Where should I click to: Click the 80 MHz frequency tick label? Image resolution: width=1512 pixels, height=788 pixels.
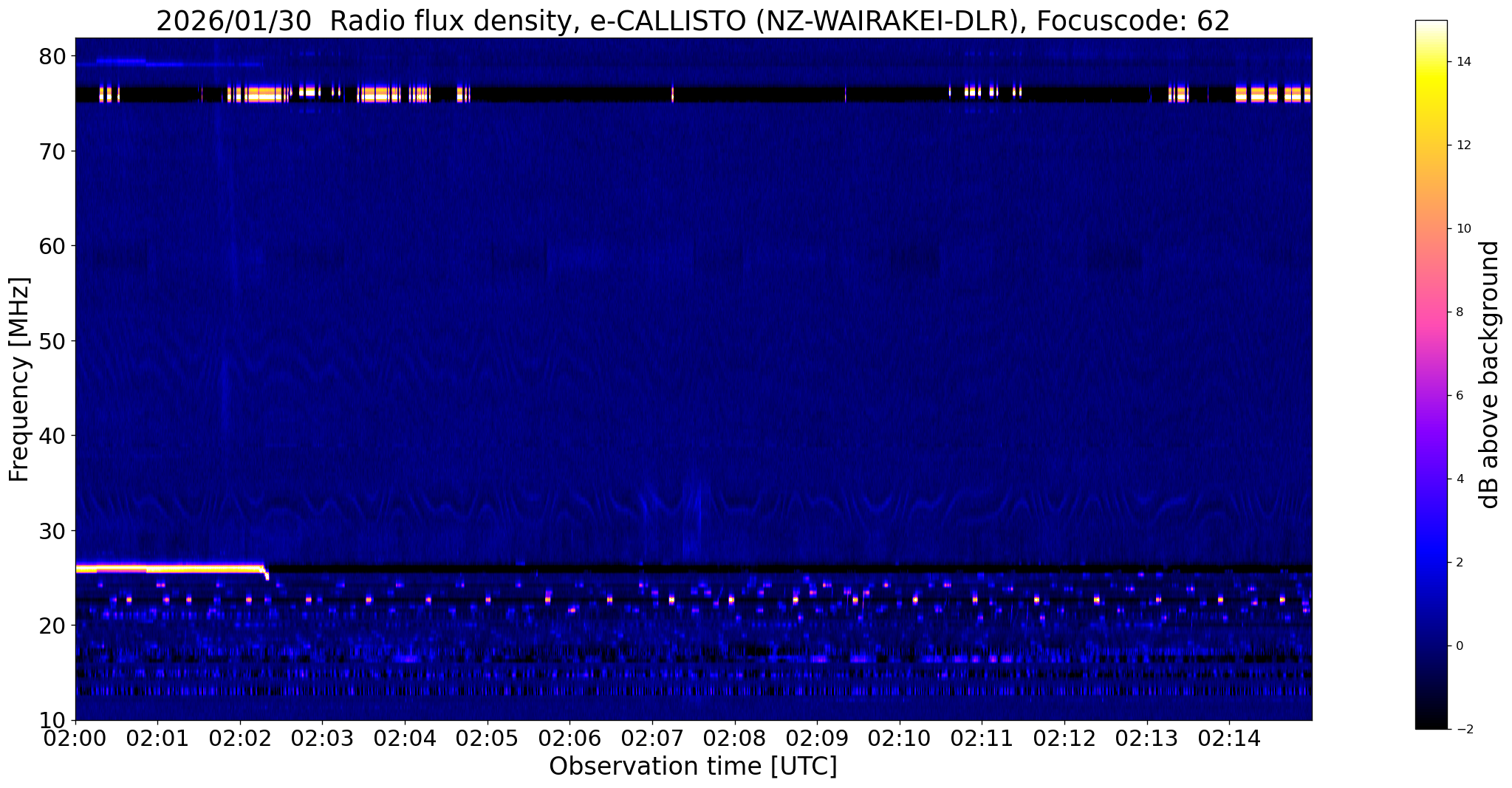[x=53, y=56]
